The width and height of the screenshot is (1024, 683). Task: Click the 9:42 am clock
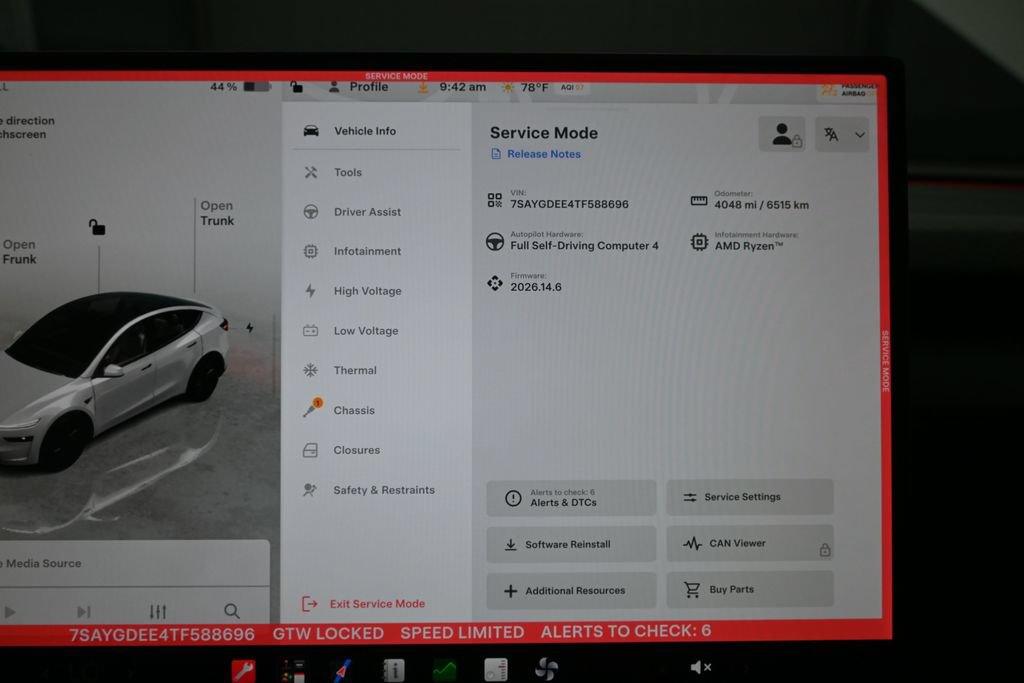(462, 87)
